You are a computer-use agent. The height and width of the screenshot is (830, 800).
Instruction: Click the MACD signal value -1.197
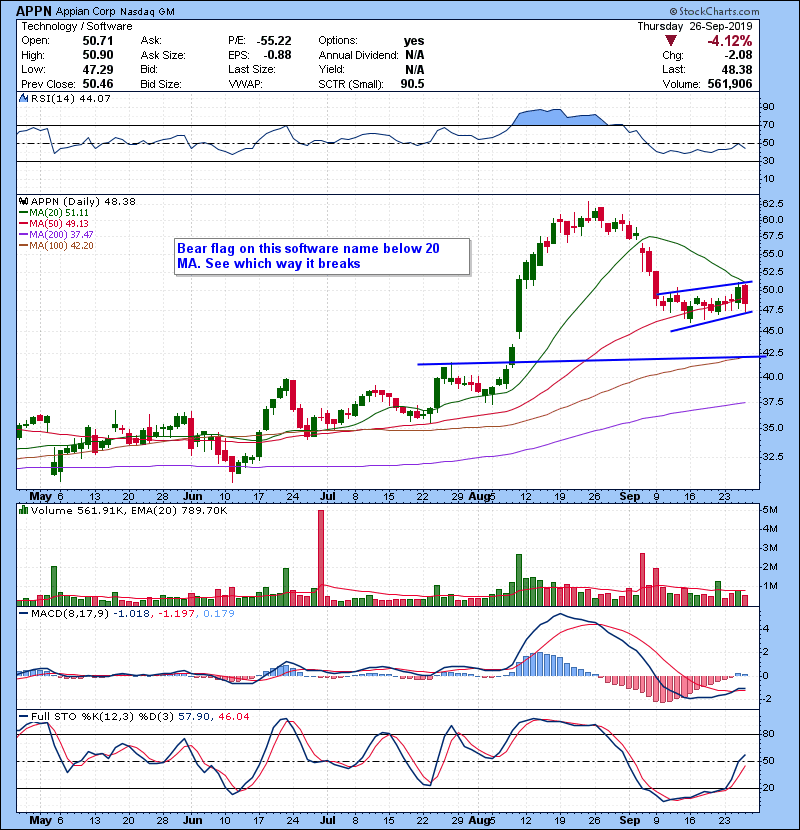click(176, 614)
